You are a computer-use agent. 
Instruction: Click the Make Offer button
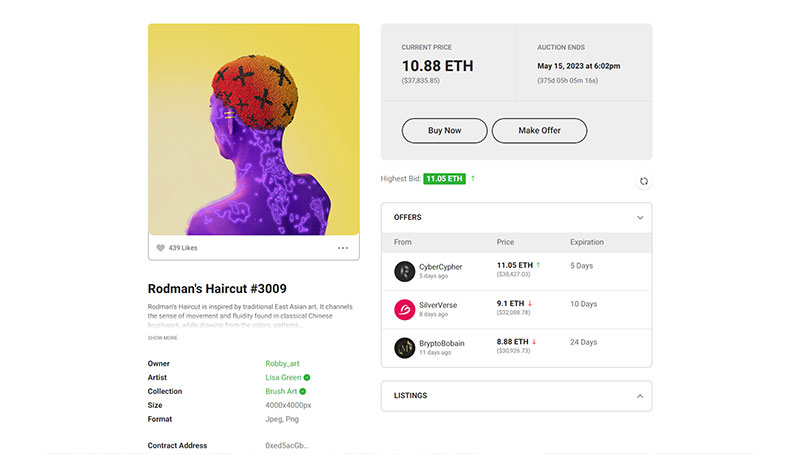click(539, 131)
